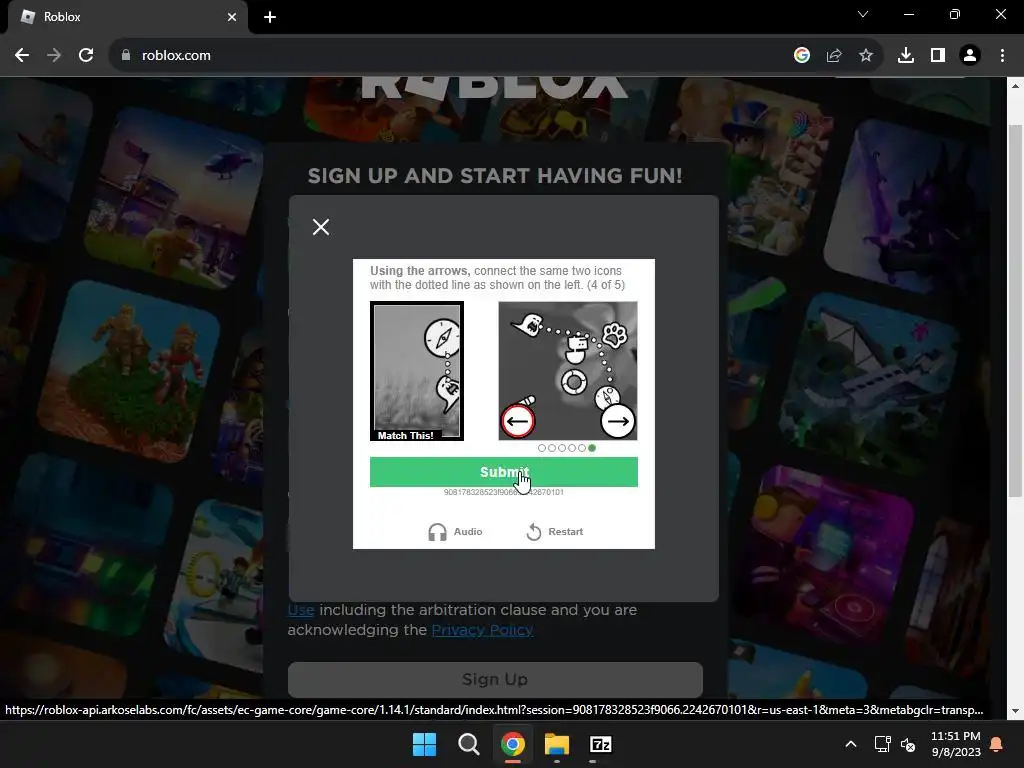Go back in browser history

(22, 56)
